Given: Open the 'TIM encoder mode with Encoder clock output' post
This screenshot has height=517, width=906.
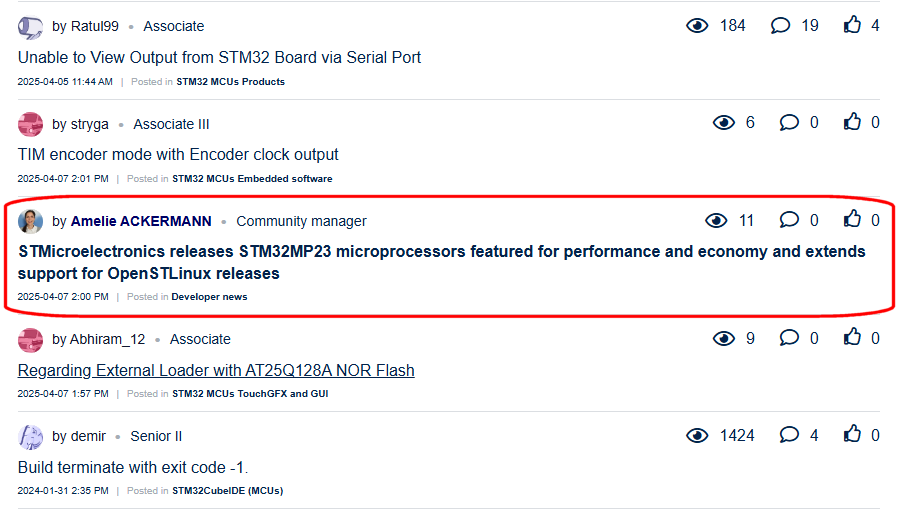Looking at the screenshot, I should tap(178, 154).
